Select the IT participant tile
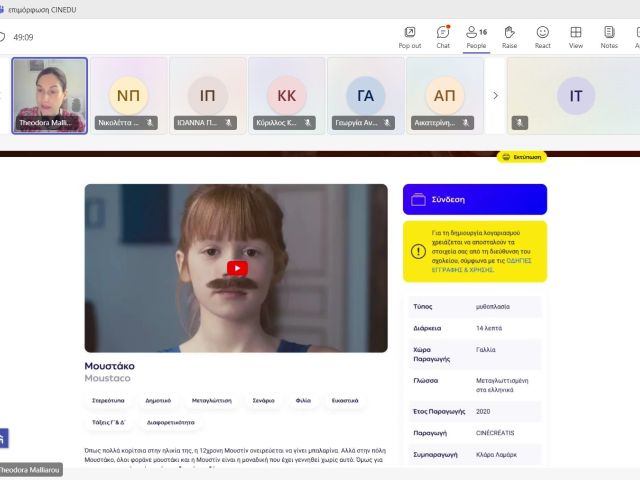This screenshot has width=640, height=480. click(x=573, y=96)
